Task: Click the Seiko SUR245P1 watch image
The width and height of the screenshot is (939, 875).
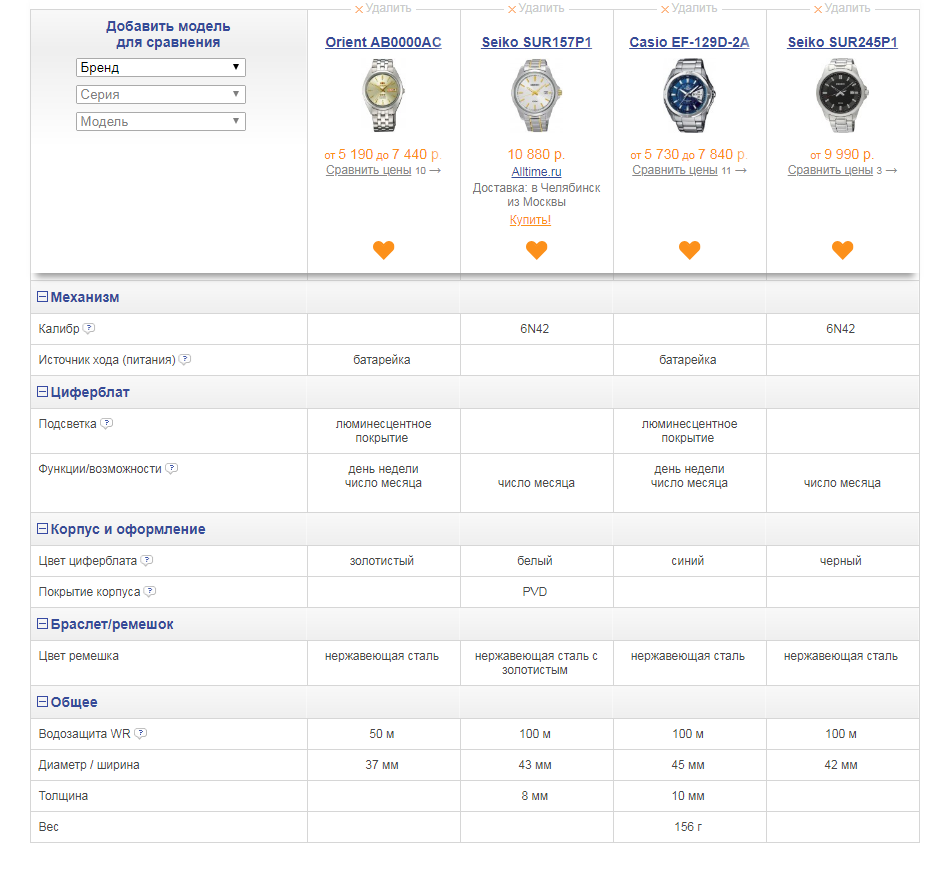Action: [x=843, y=95]
